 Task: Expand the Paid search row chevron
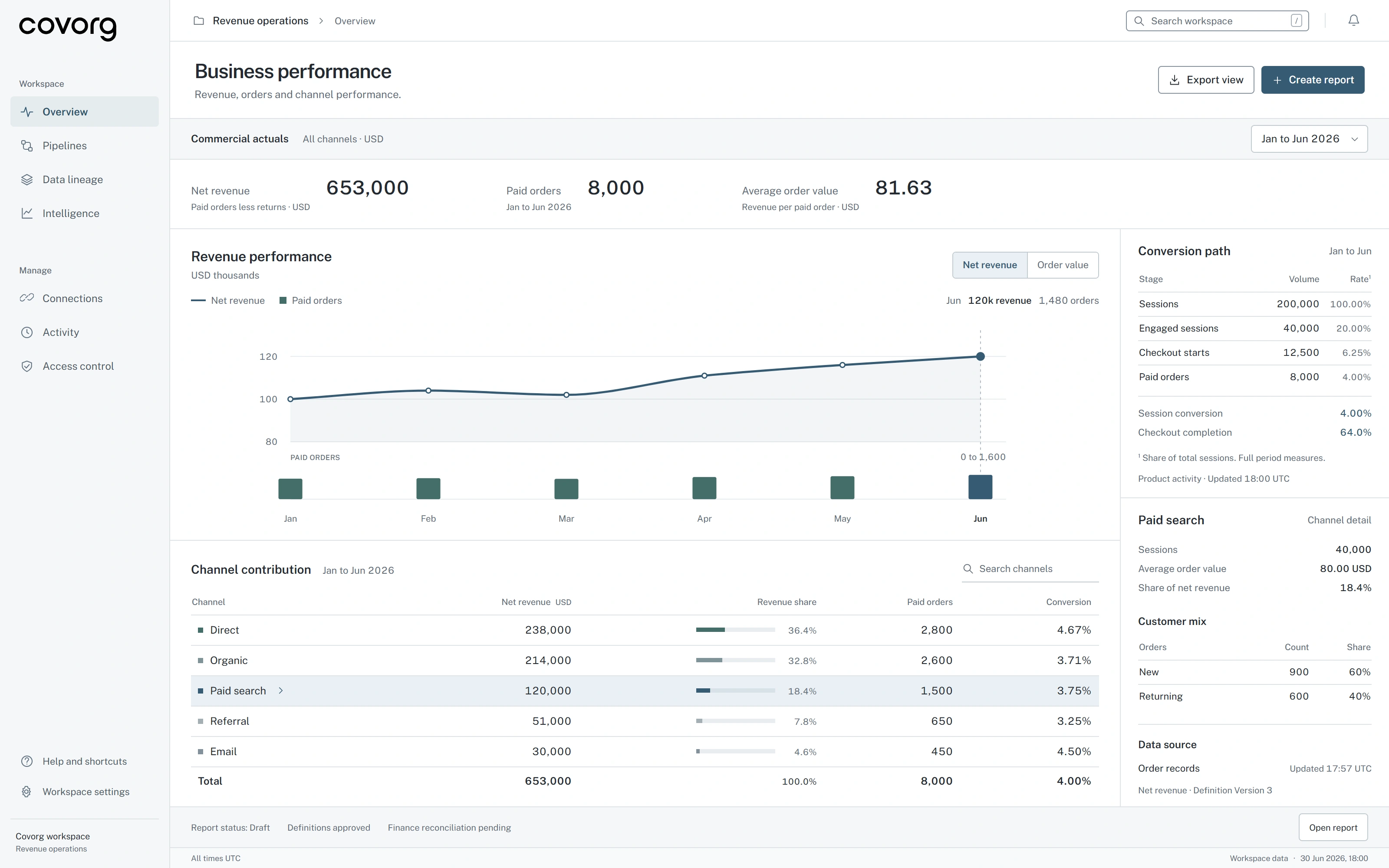[x=281, y=690]
